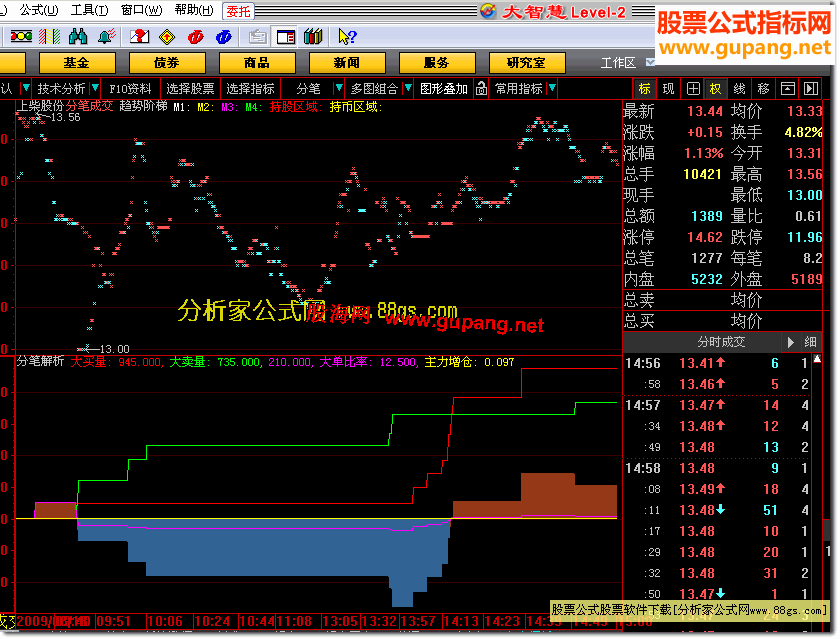The image size is (840, 639).
Task: Click the grid crosshair 田 icon
Action: pyautogui.click(x=693, y=88)
